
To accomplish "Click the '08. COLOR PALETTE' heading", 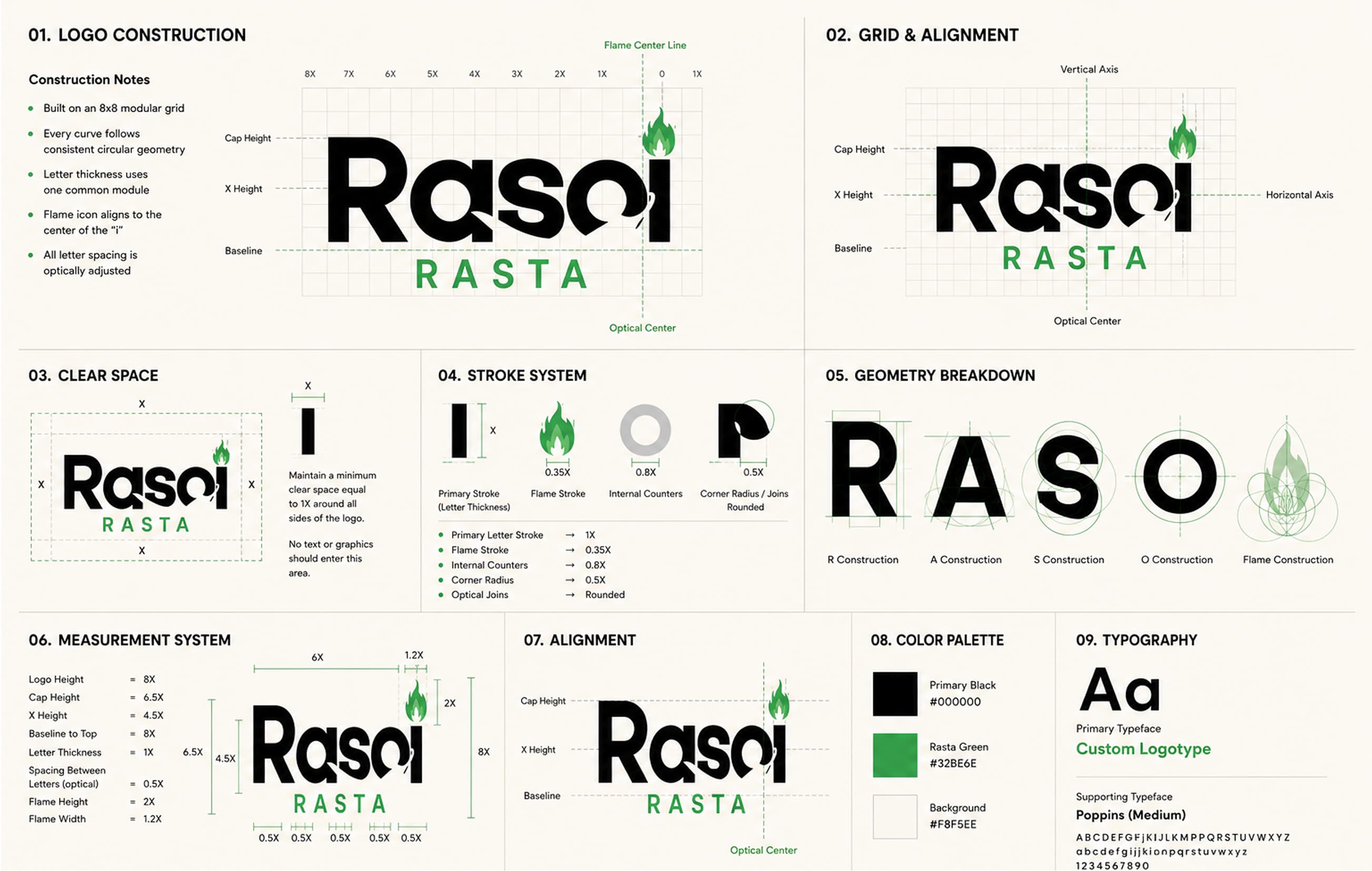I will 937,640.
